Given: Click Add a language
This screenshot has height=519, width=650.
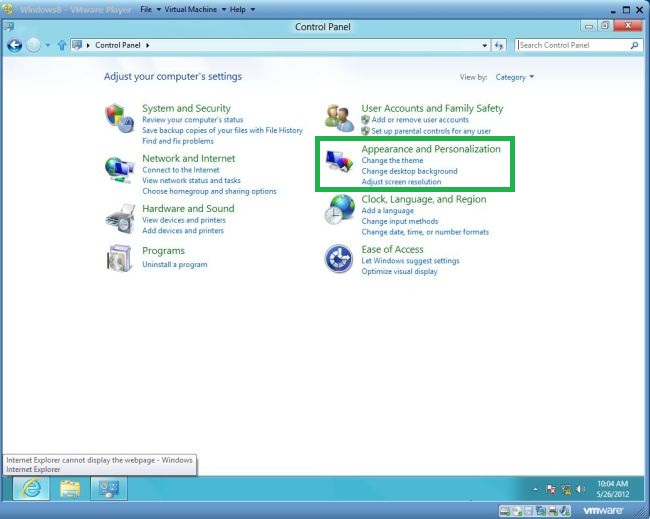Looking at the screenshot, I should 388,211.
